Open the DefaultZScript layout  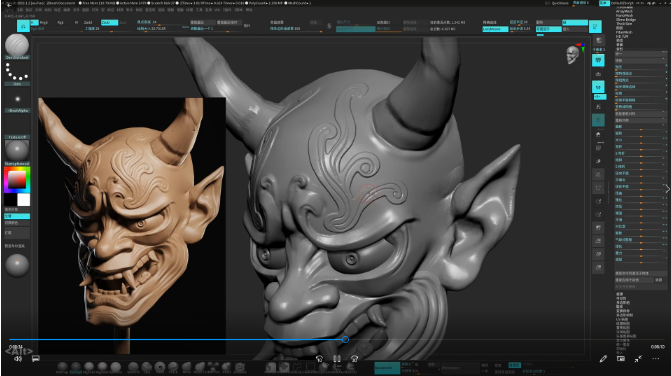coord(623,3)
